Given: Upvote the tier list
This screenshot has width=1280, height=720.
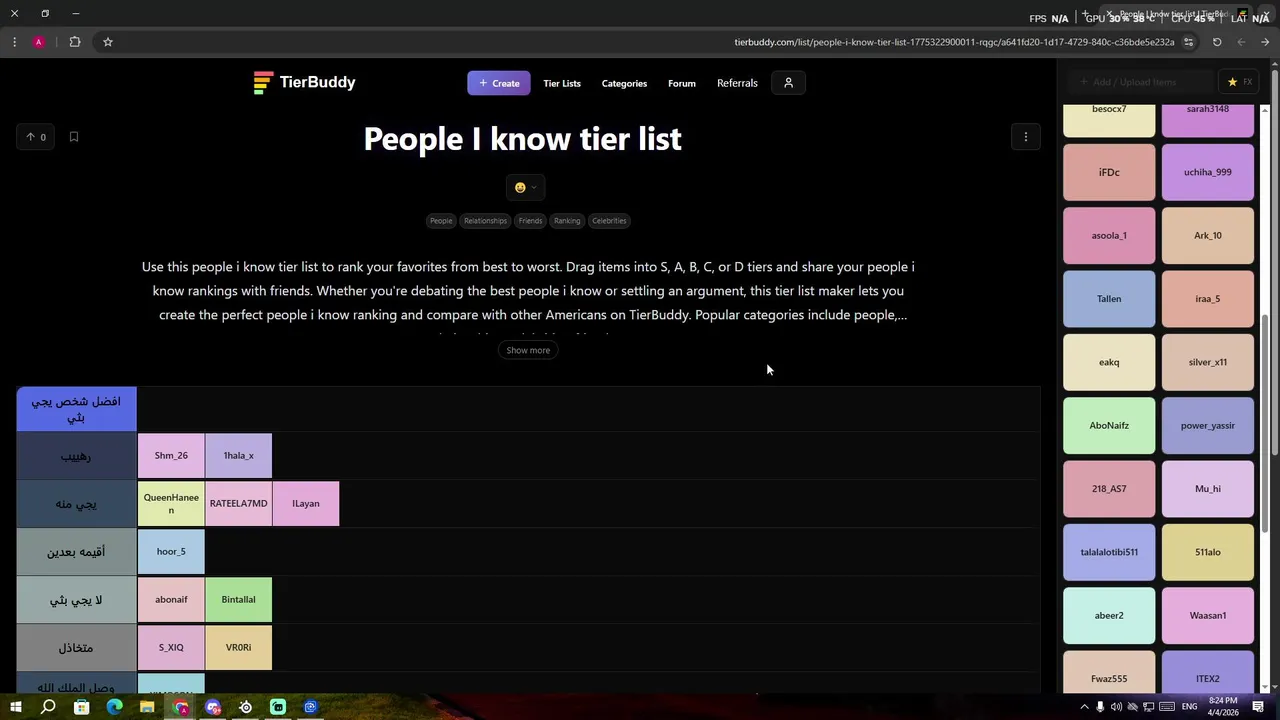Looking at the screenshot, I should pos(36,137).
